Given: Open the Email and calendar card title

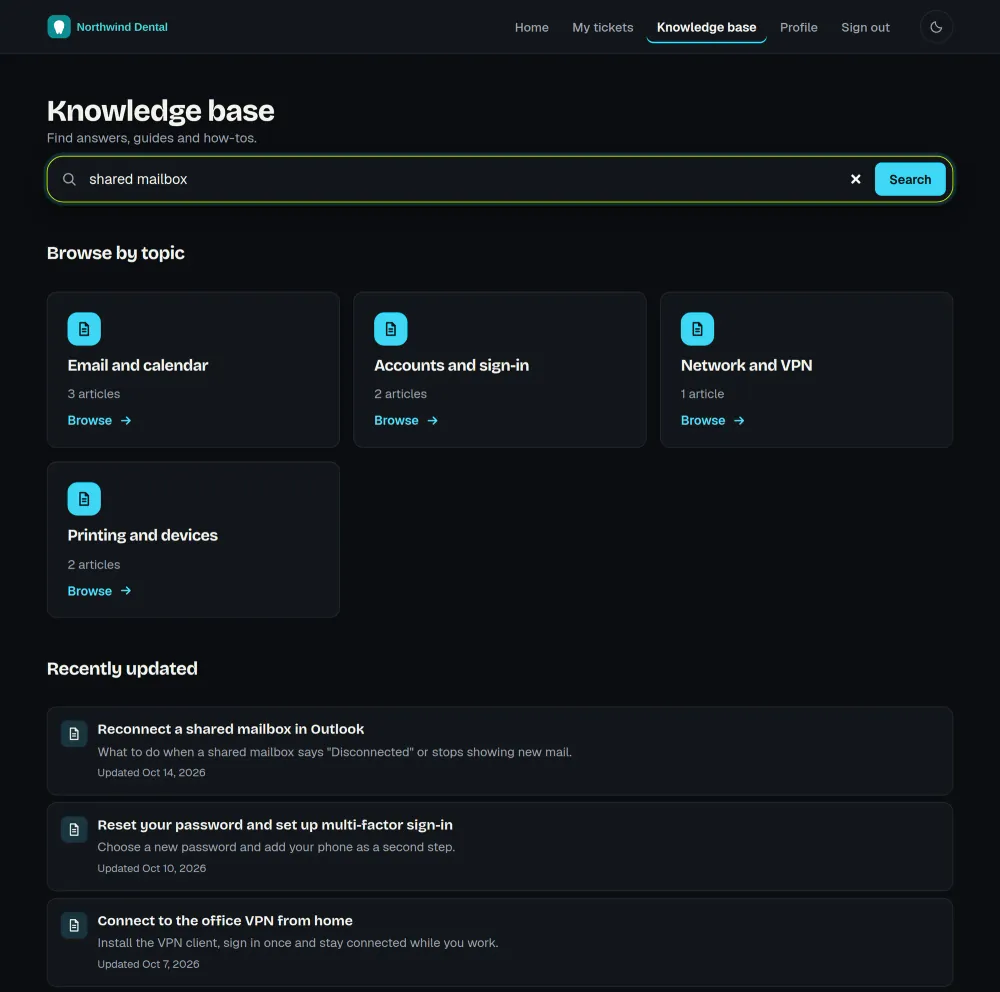Looking at the screenshot, I should coord(138,366).
